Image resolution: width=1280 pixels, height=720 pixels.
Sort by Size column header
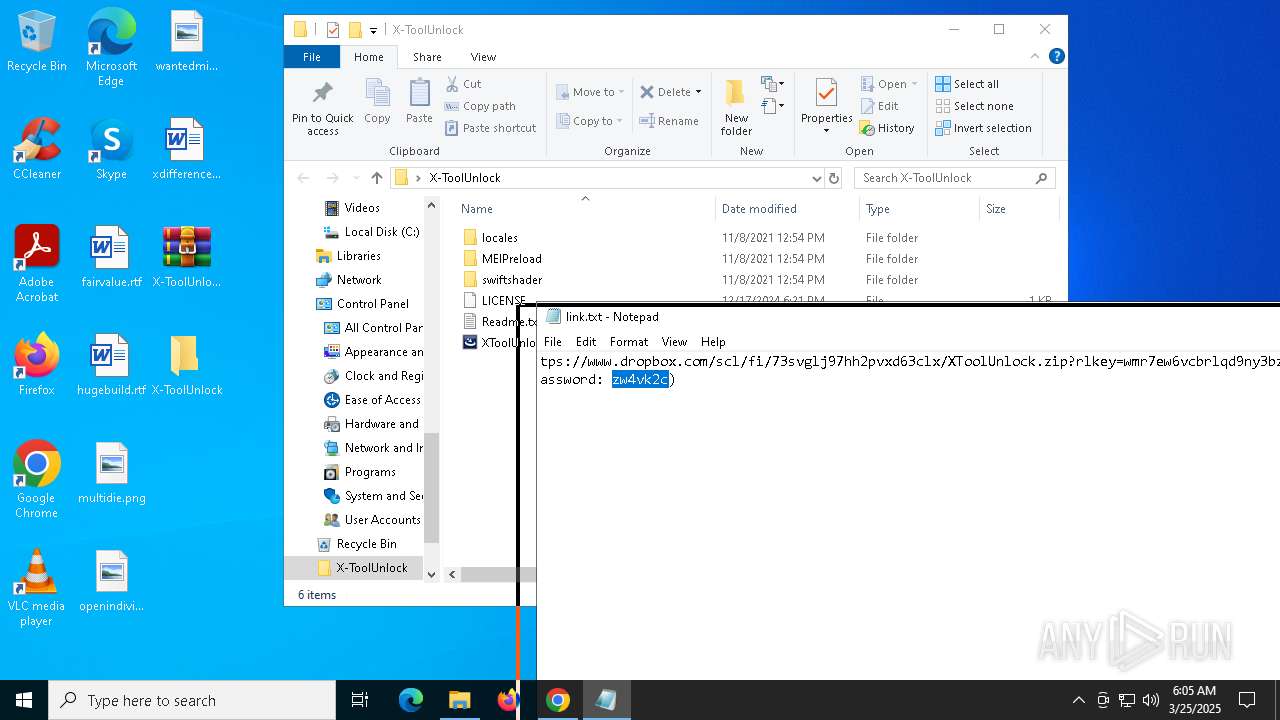pos(1018,209)
